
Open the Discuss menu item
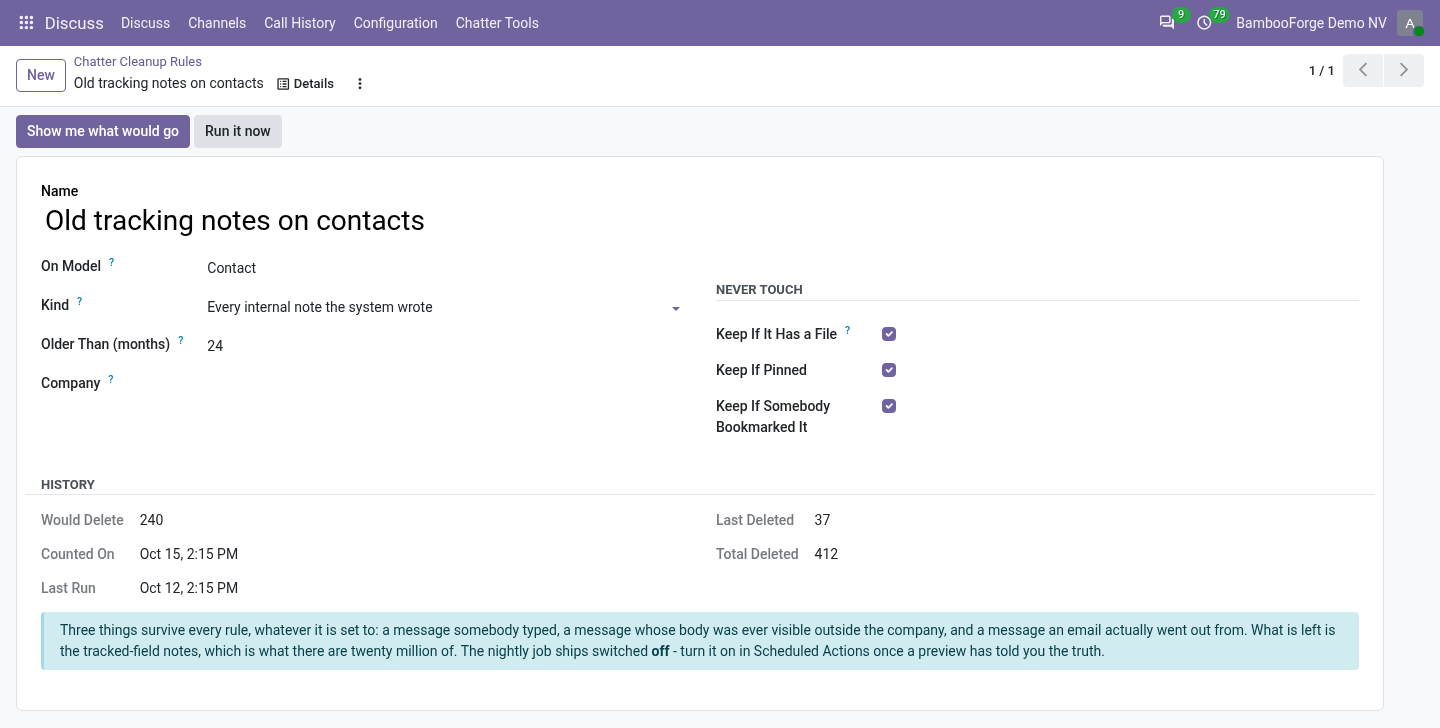click(x=145, y=23)
